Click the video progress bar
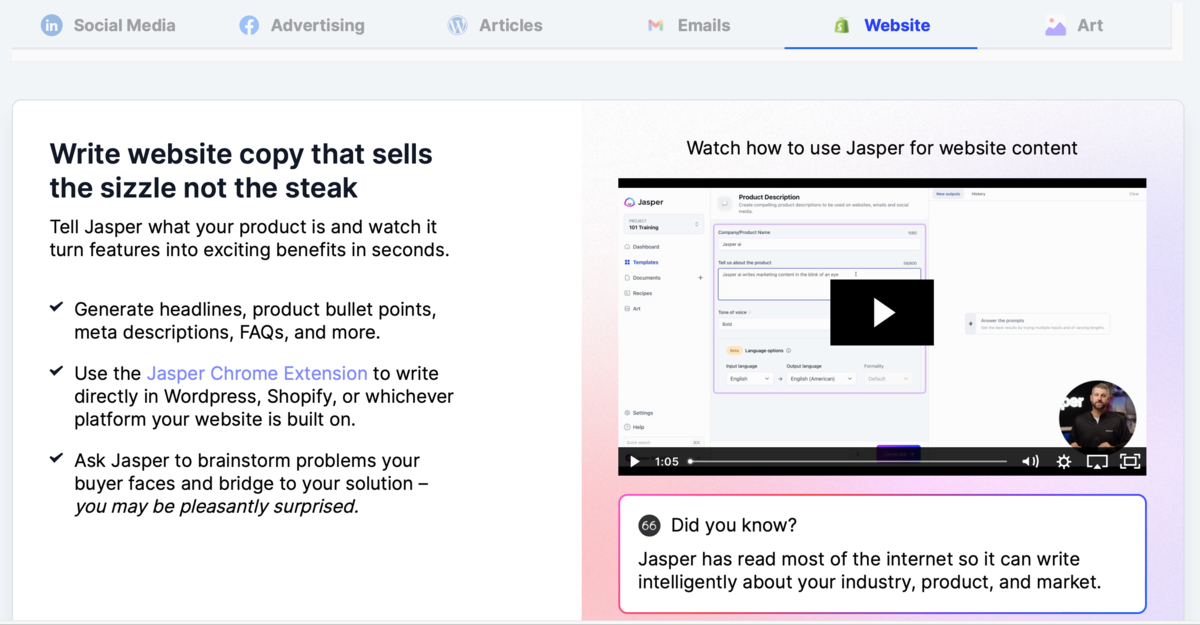 (848, 461)
